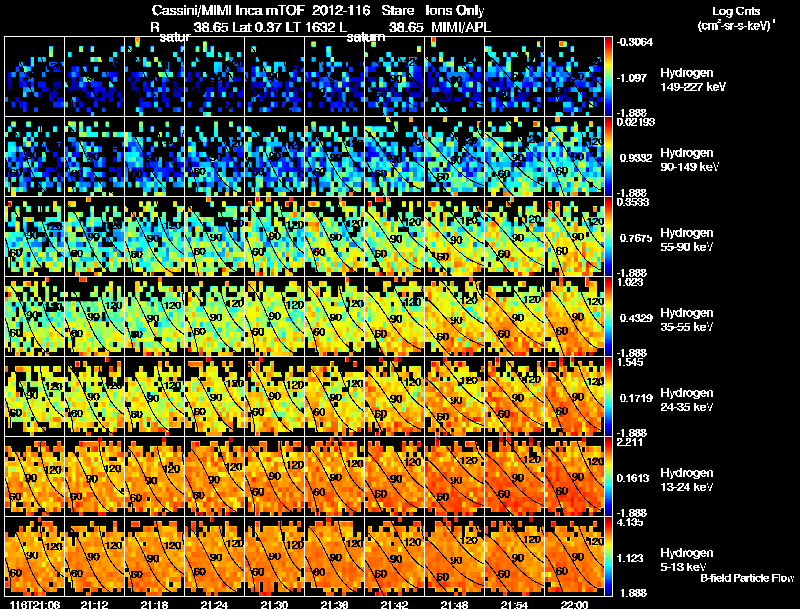Select the 149-227 keV panel at 22:00
The height and width of the screenshot is (609, 800).
point(574,77)
